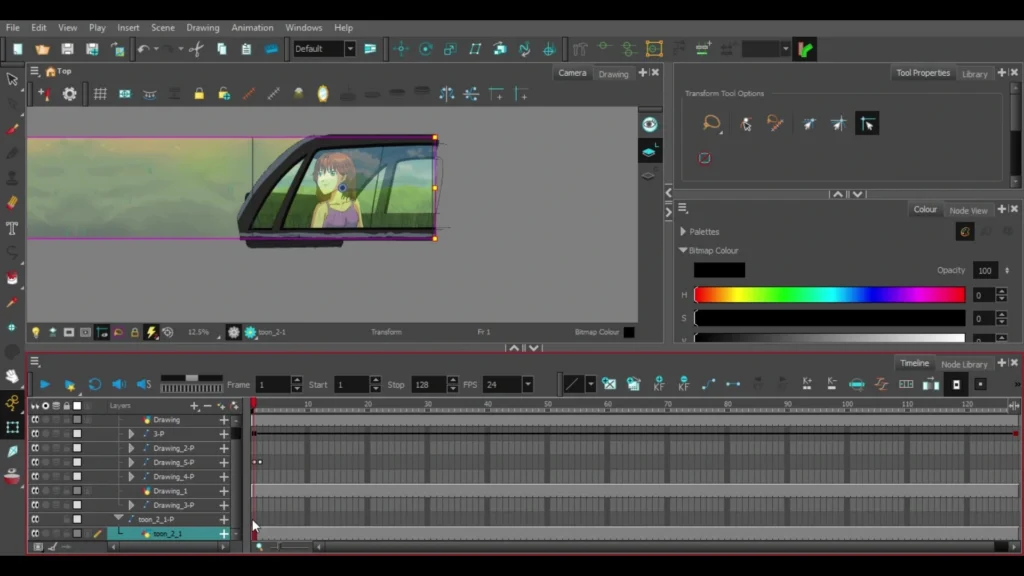The image size is (1024, 576).
Task: Select the Brush tool in the tools column
Action: (12, 129)
